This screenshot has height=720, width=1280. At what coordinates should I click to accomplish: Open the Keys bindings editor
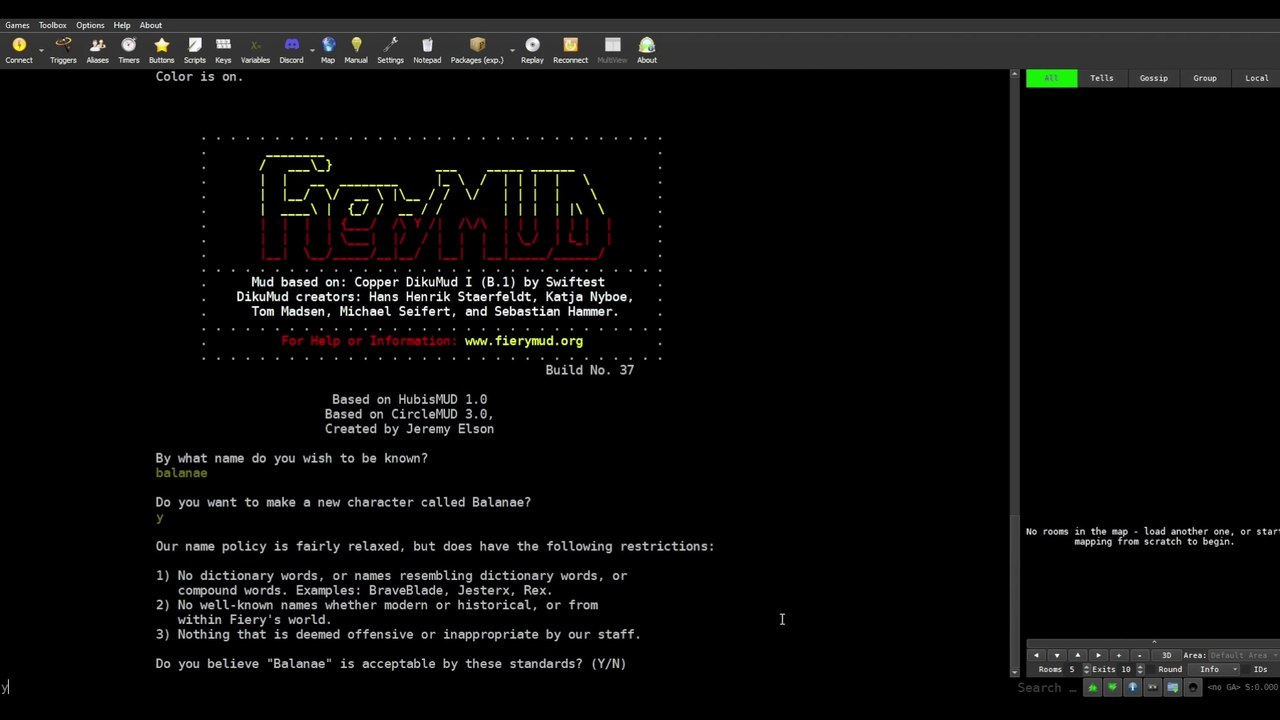click(x=223, y=50)
